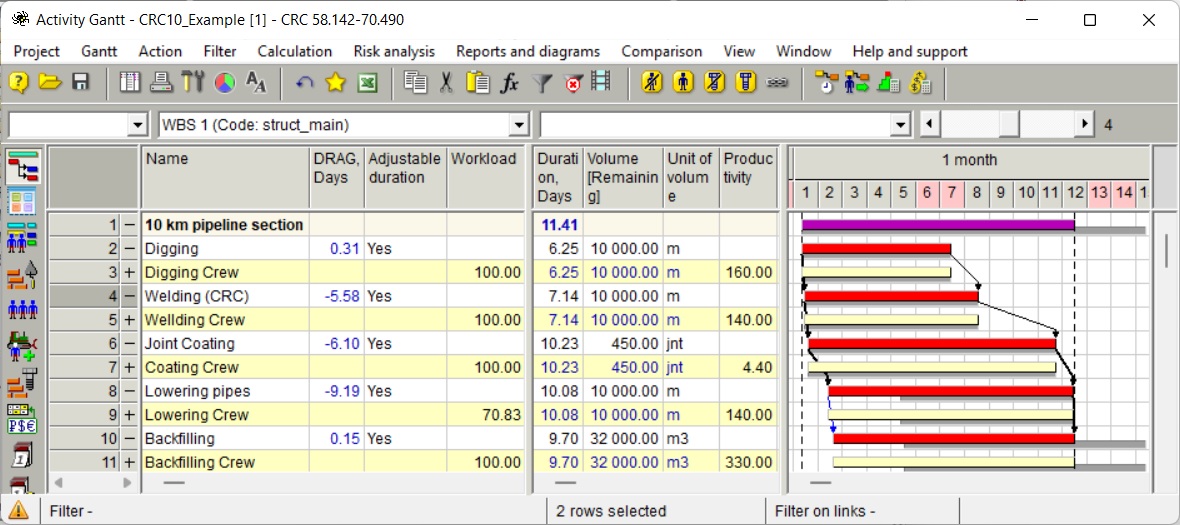Screen dimensions: 1180x525
Task: Click the DRAG, Days column header
Action: pos(337,178)
